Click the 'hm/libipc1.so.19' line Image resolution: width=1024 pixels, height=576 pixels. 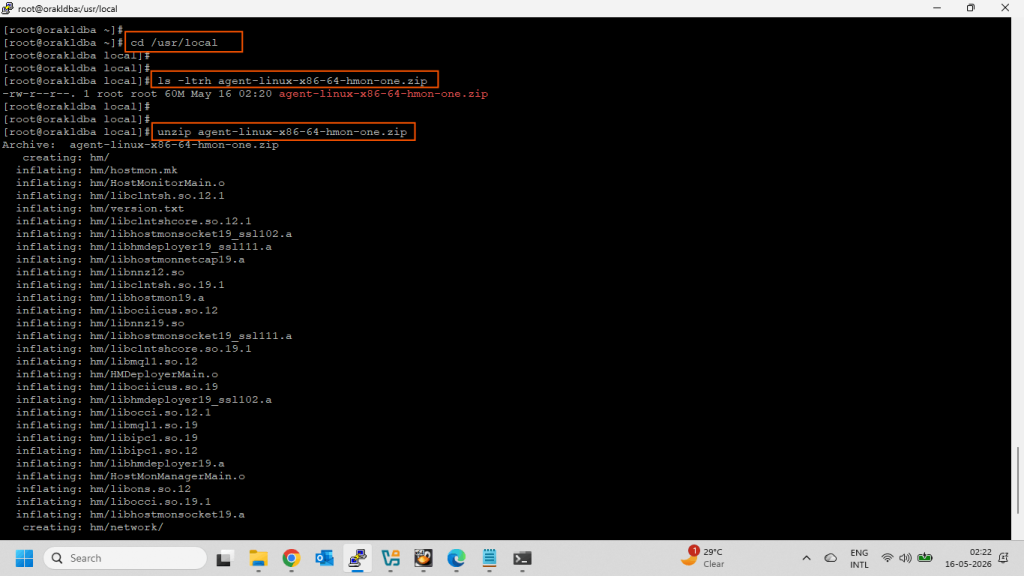(x=106, y=438)
